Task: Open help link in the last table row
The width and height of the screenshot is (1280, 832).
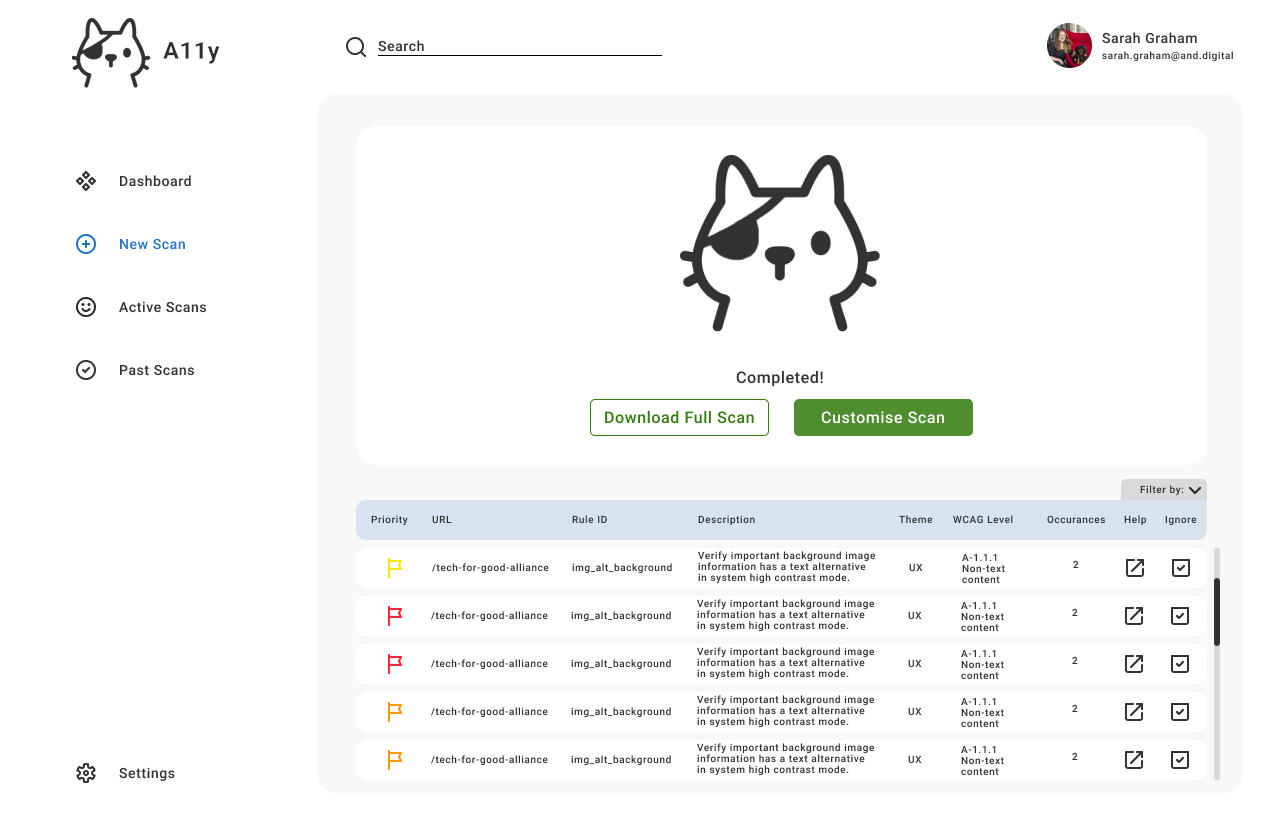Action: [1134, 760]
